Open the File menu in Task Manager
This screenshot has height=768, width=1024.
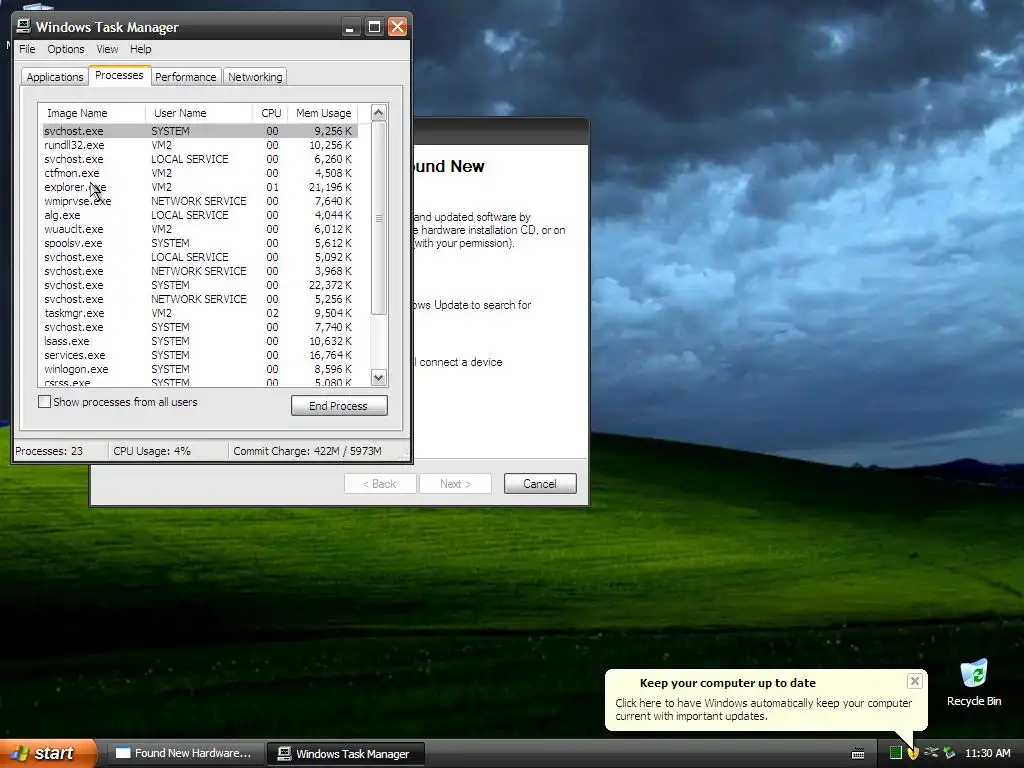[x=27, y=49]
